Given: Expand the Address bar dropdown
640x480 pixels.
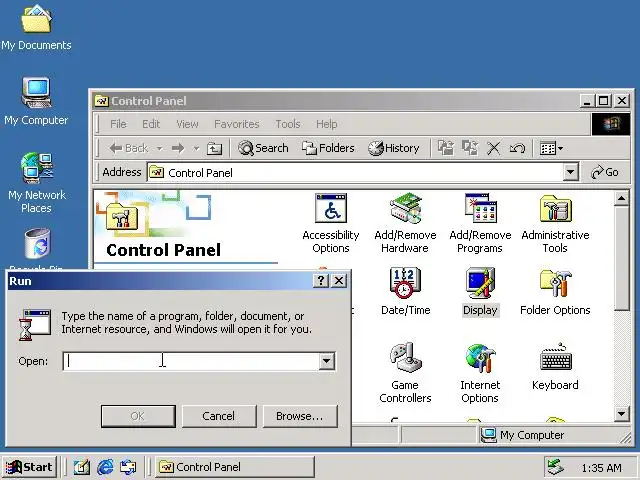Looking at the screenshot, I should [571, 172].
